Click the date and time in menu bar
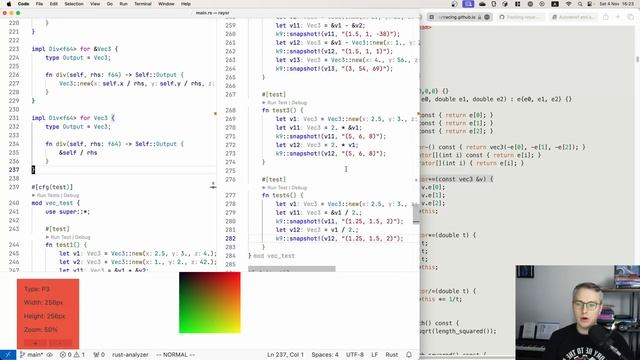Screen dimensions: 640x360 pos(616,4)
